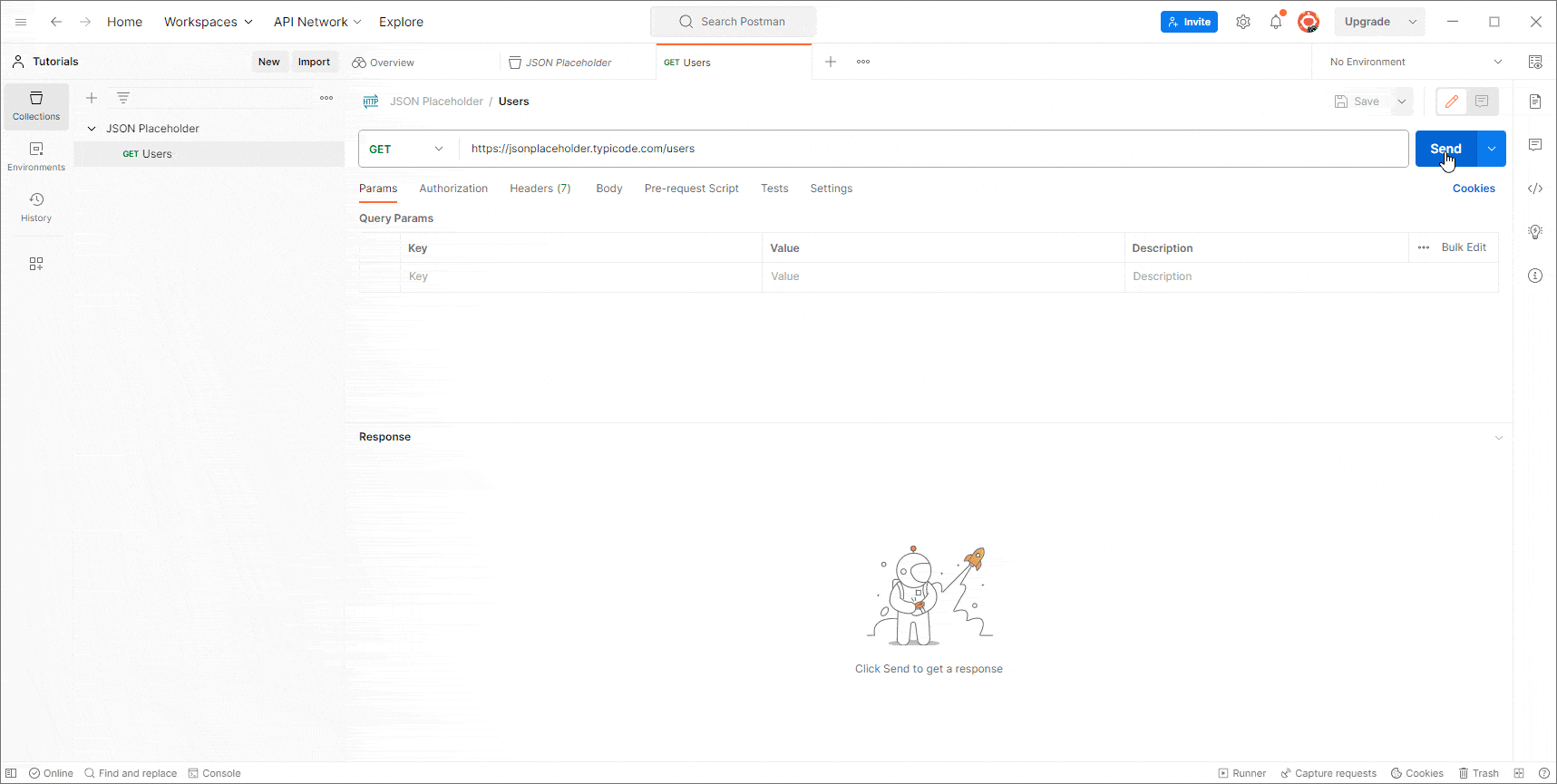1557x784 pixels.
Task: Click the query param Key field
Action: pos(580,276)
